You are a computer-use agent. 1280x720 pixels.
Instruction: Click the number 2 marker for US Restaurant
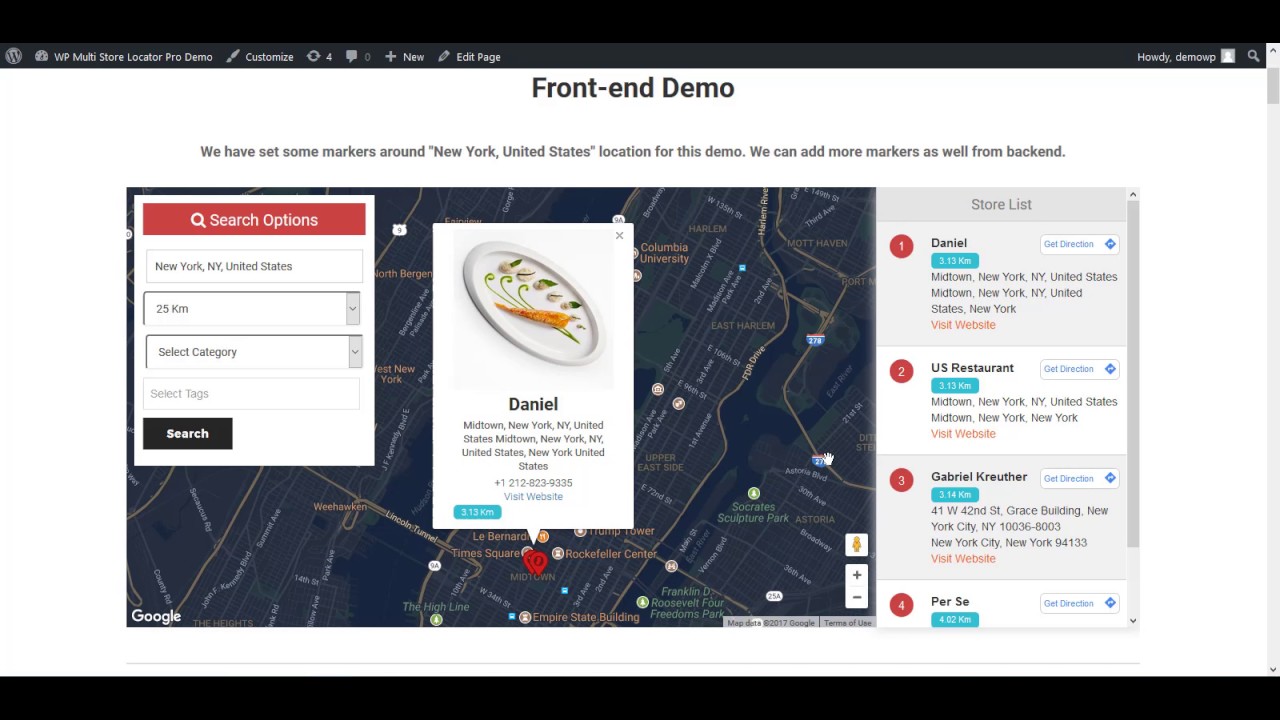pyautogui.click(x=901, y=371)
